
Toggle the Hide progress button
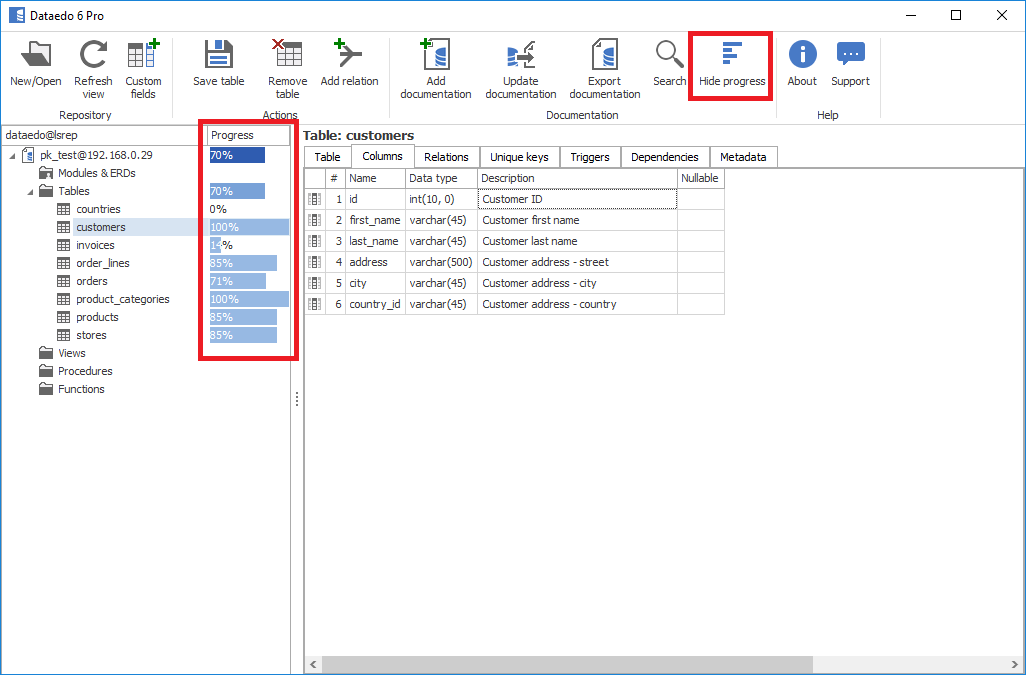731,64
